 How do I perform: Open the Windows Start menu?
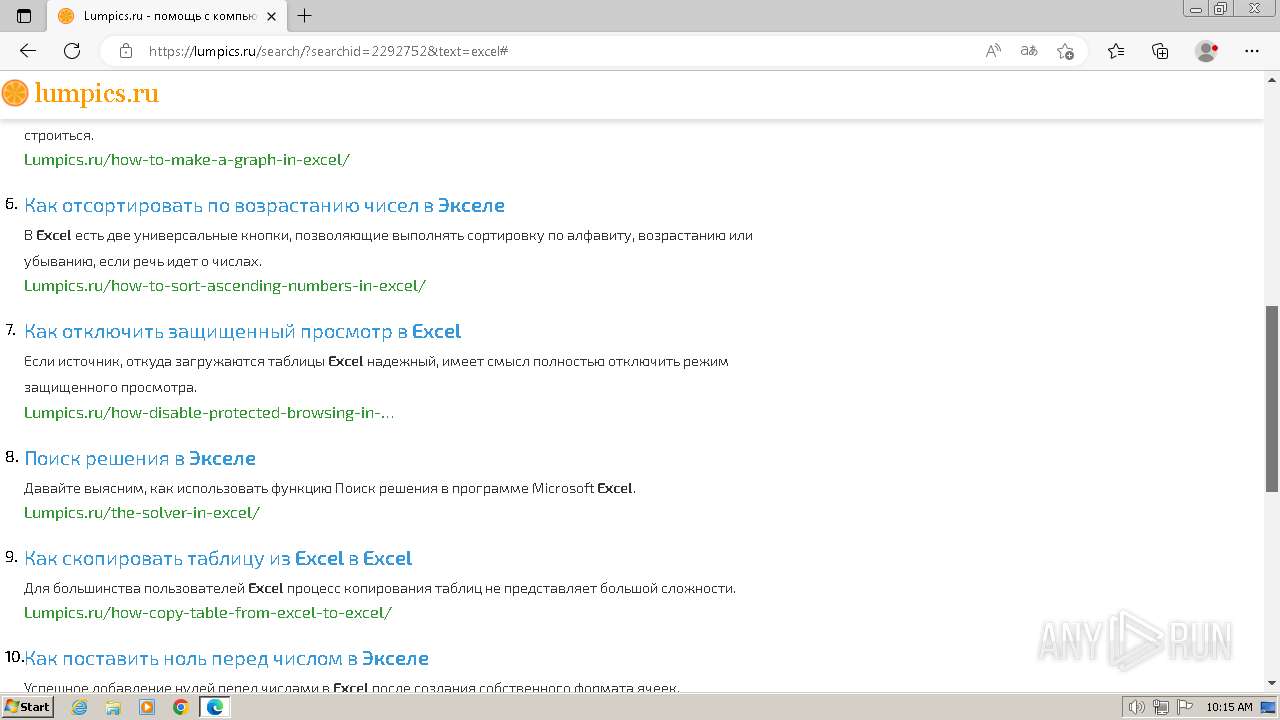point(28,707)
